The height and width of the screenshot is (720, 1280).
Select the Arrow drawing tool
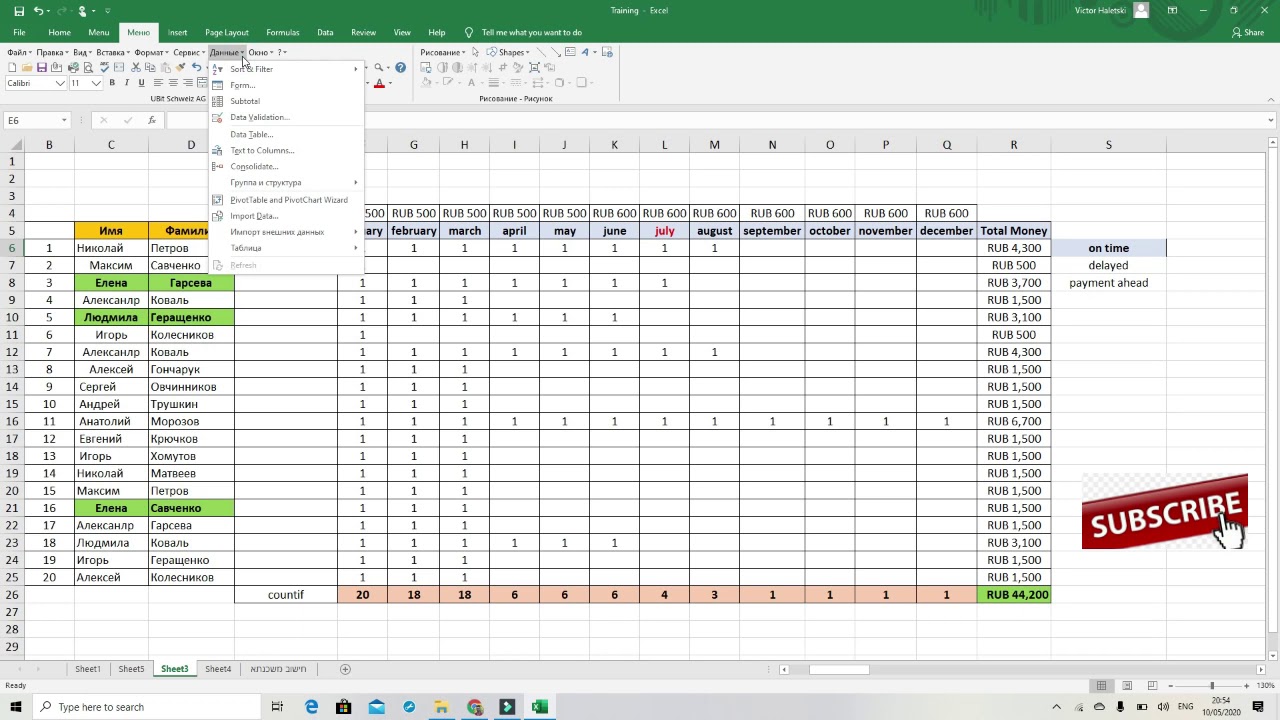coord(556,52)
